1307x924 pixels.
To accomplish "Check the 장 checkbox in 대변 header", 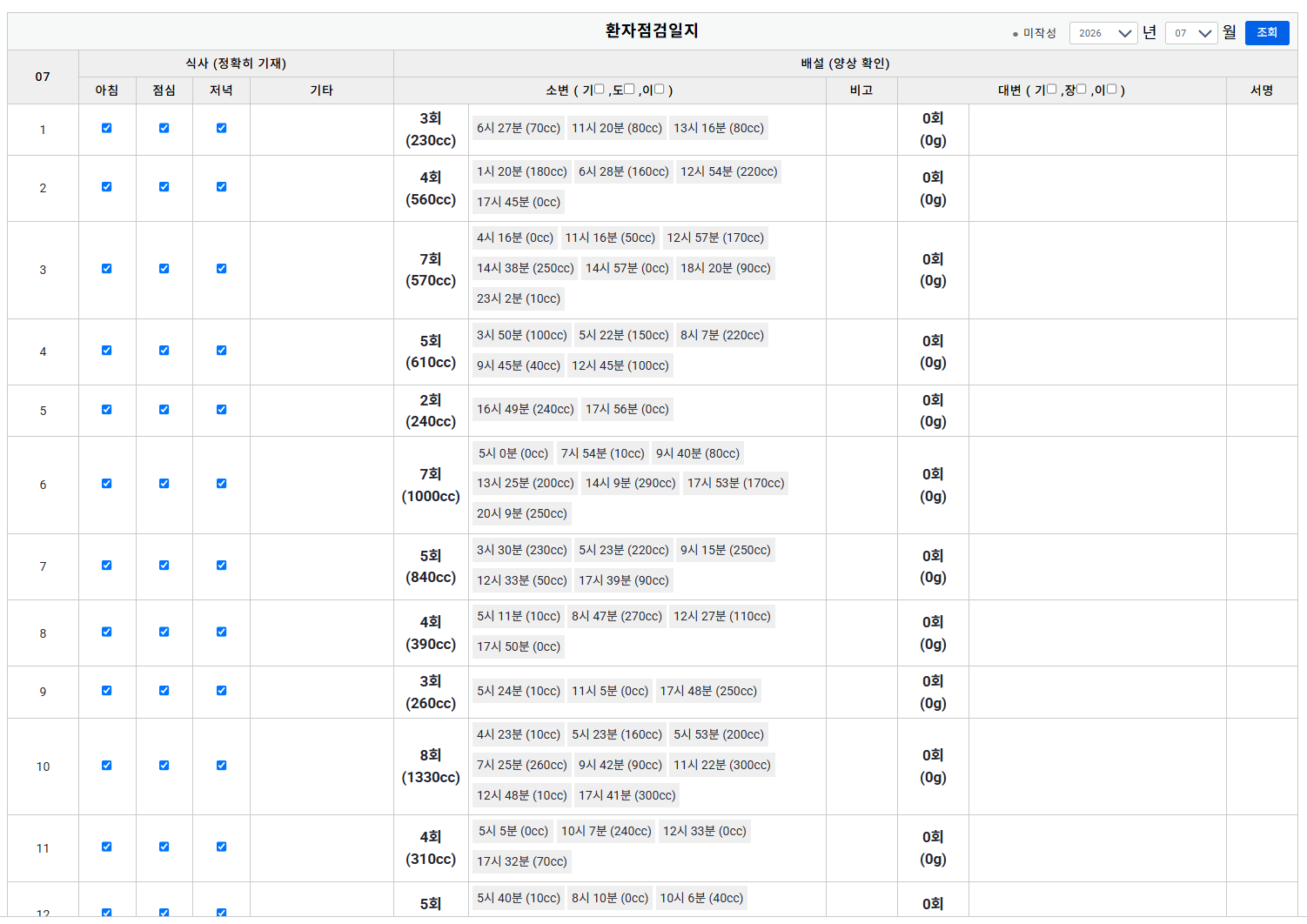I will click(x=1082, y=89).
